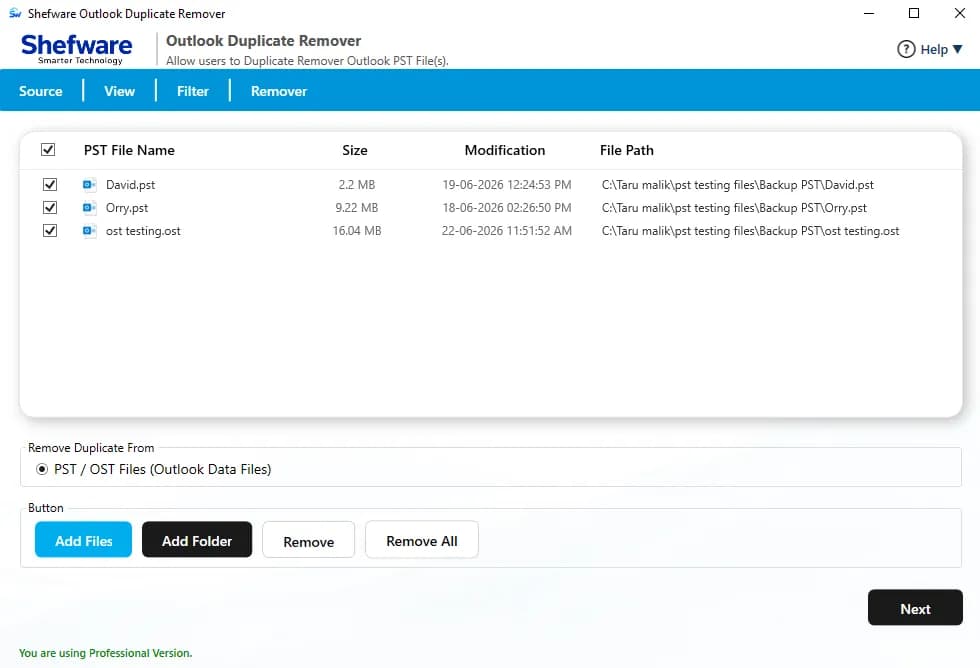The image size is (980, 668).
Task: Select the Orry.pst file name
Action: click(127, 209)
